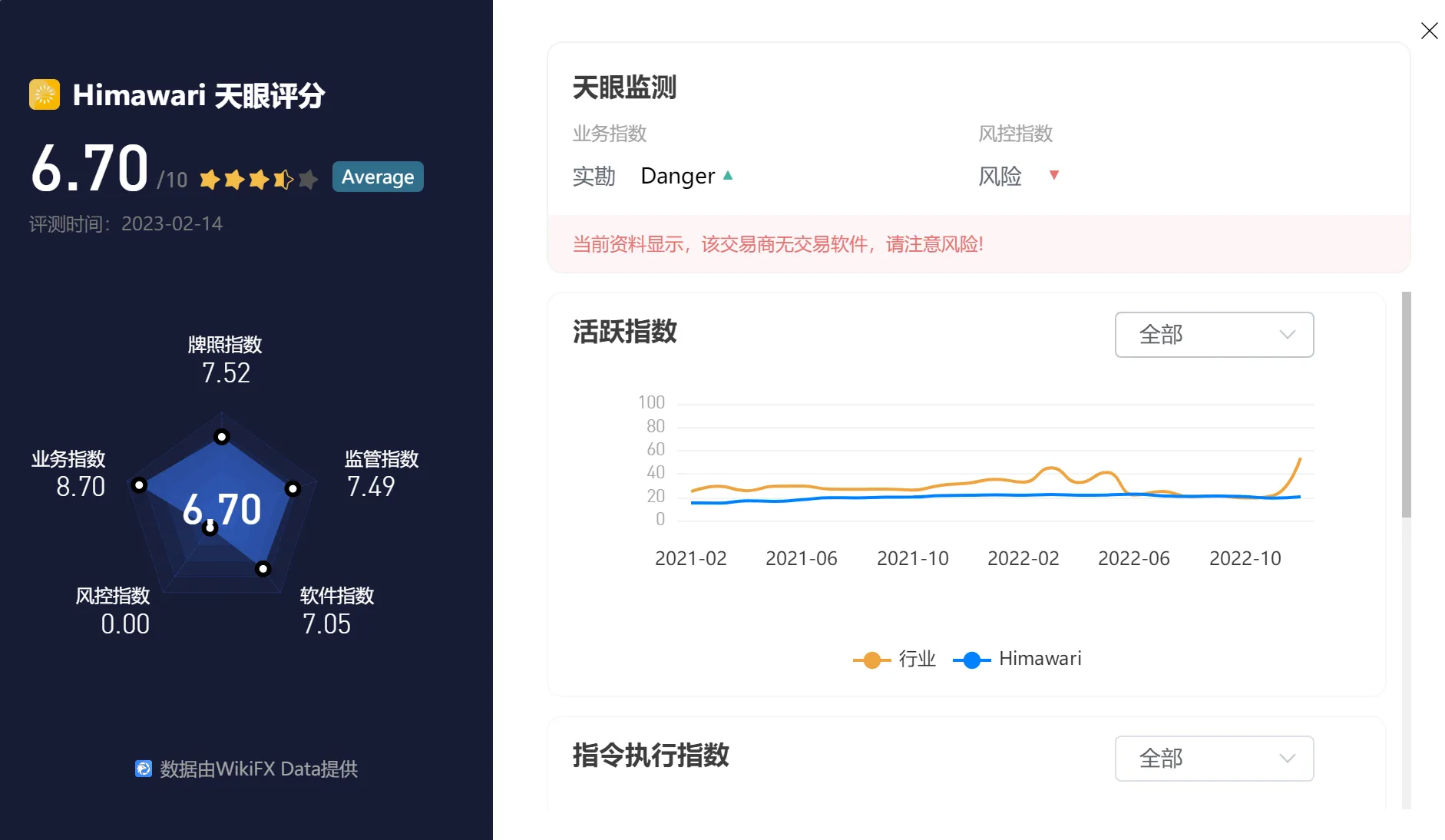Viewport: 1445px width, 840px height.
Task: Open the 指令执行指数 全部 dropdown
Action: [1214, 759]
